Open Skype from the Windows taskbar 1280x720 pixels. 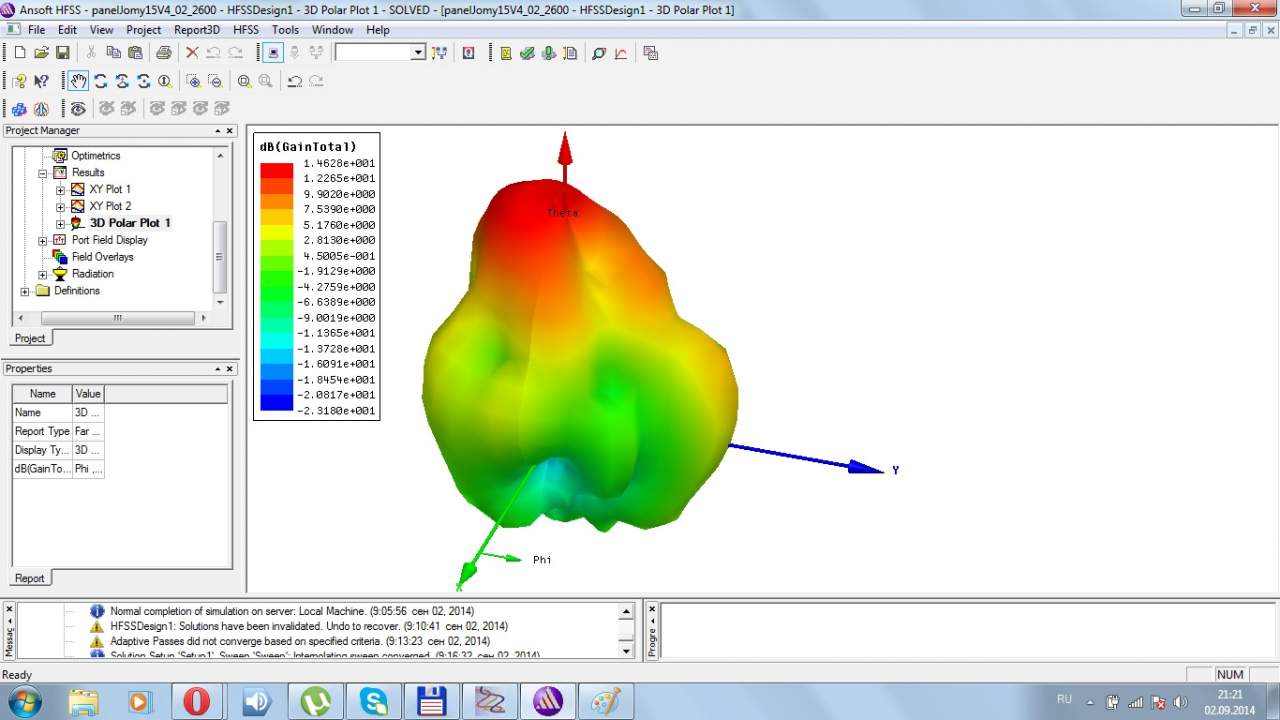[x=374, y=701]
